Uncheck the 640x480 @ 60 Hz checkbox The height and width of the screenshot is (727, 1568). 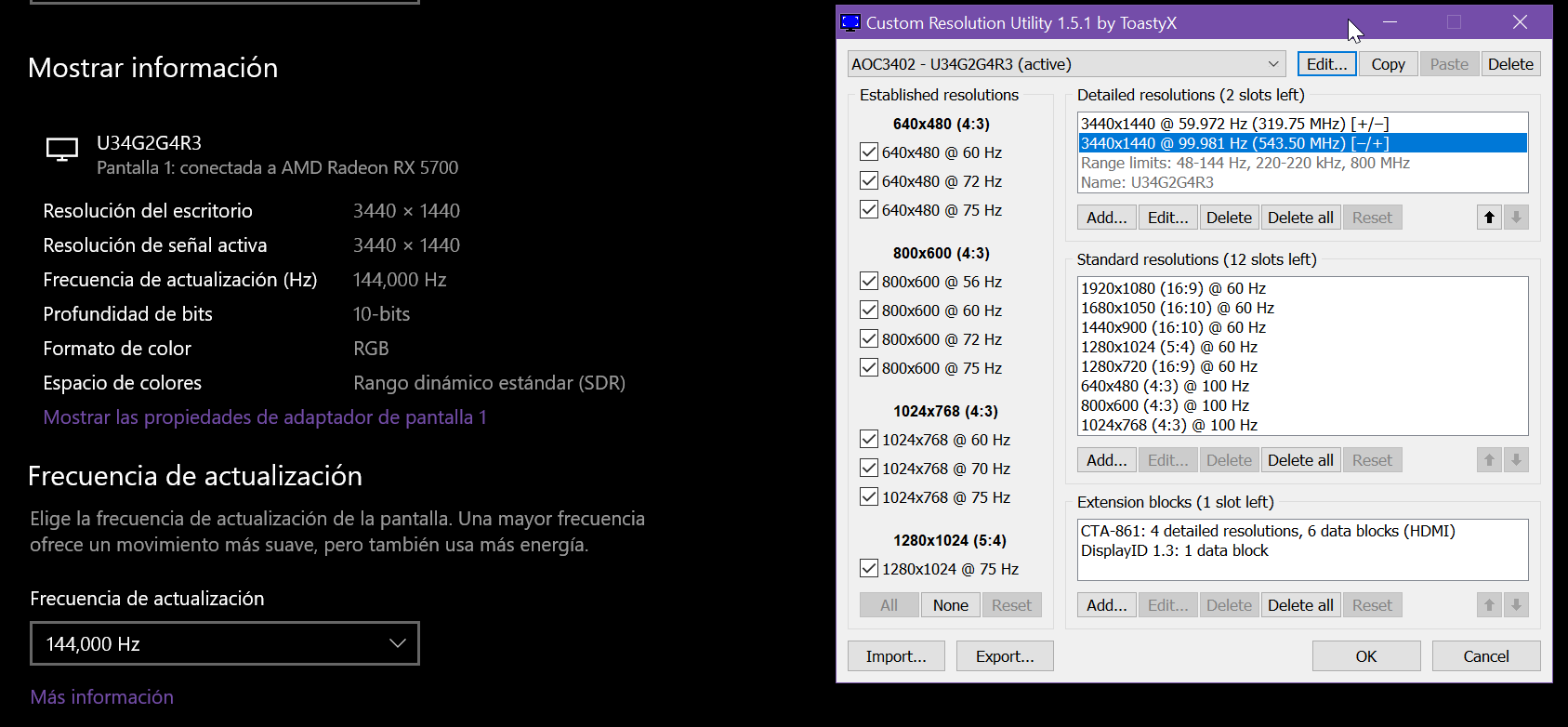click(869, 152)
